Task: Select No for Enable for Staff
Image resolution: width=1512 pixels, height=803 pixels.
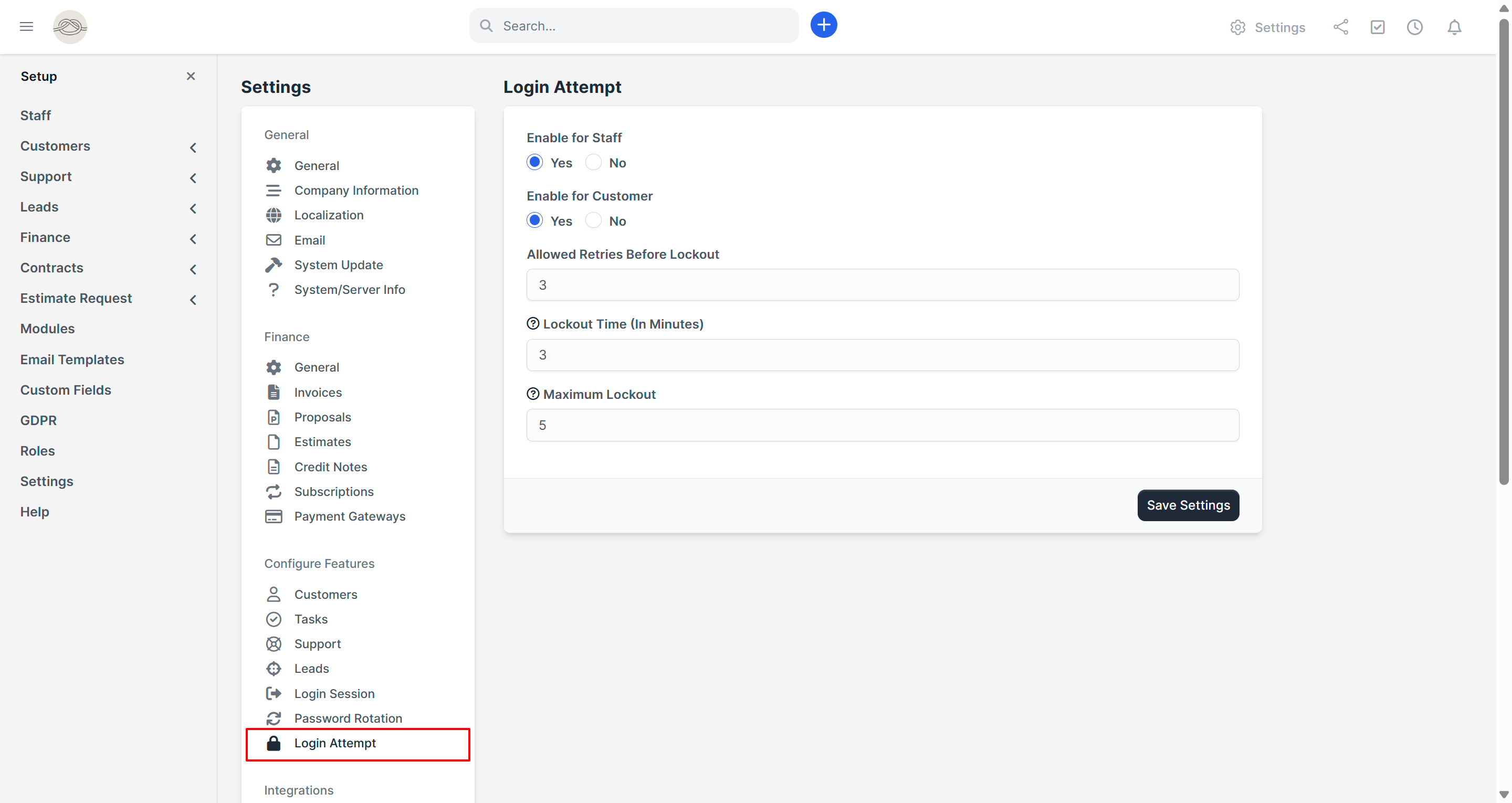Action: [x=593, y=163]
